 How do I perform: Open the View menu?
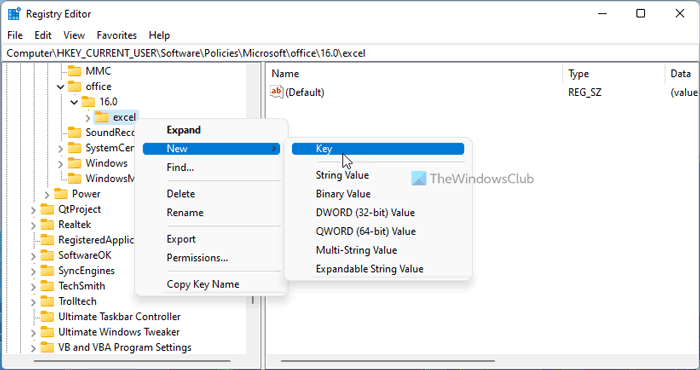(74, 35)
